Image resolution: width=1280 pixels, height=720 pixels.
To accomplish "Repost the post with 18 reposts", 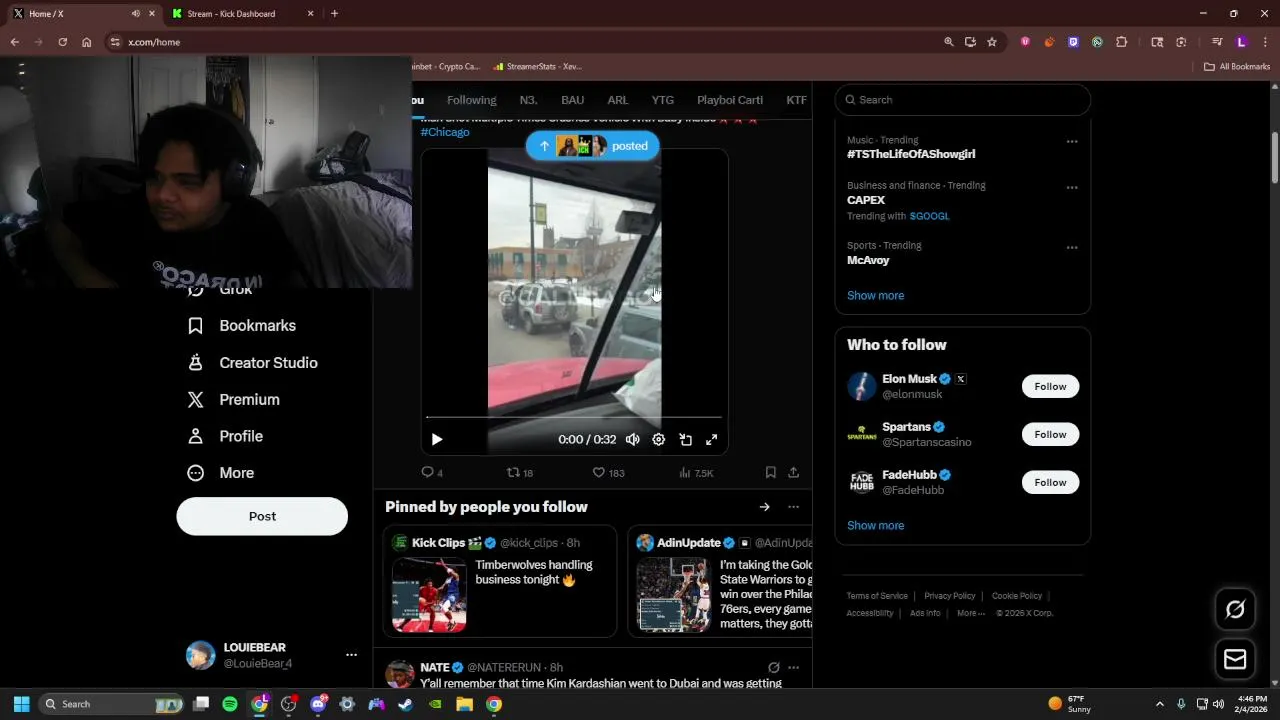I will click(520, 472).
